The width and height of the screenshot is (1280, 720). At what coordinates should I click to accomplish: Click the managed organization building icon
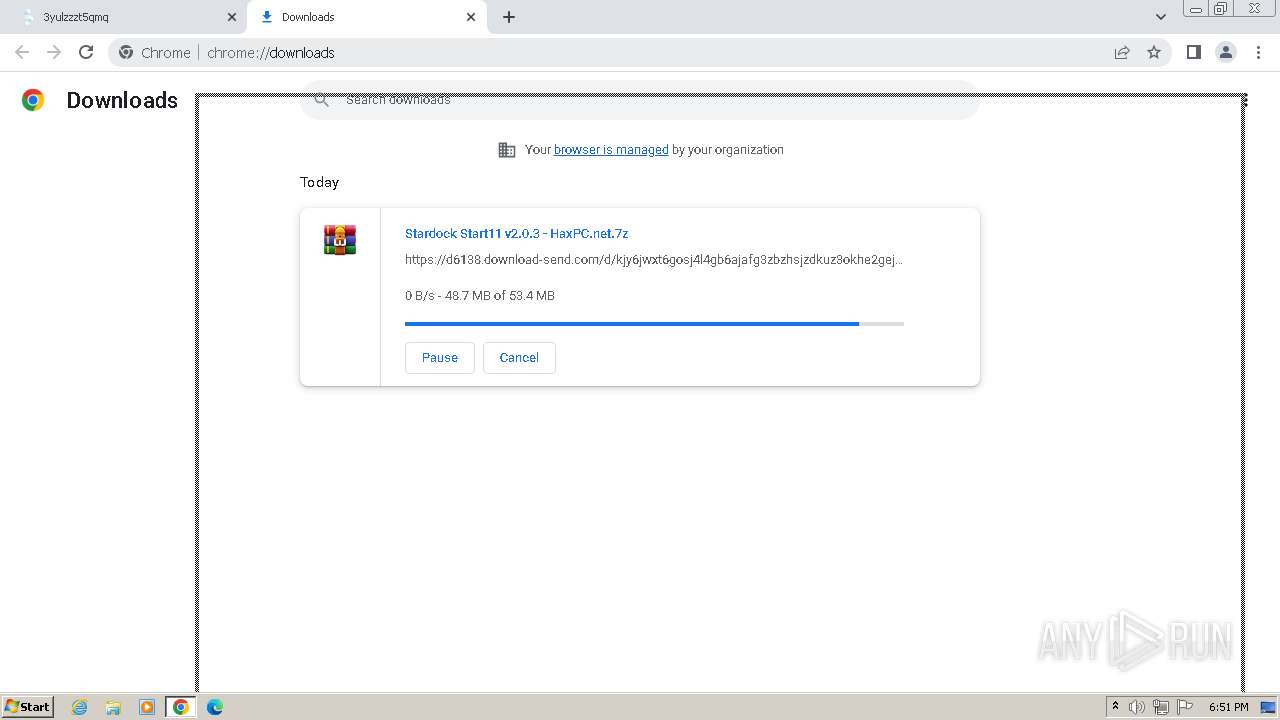point(507,150)
